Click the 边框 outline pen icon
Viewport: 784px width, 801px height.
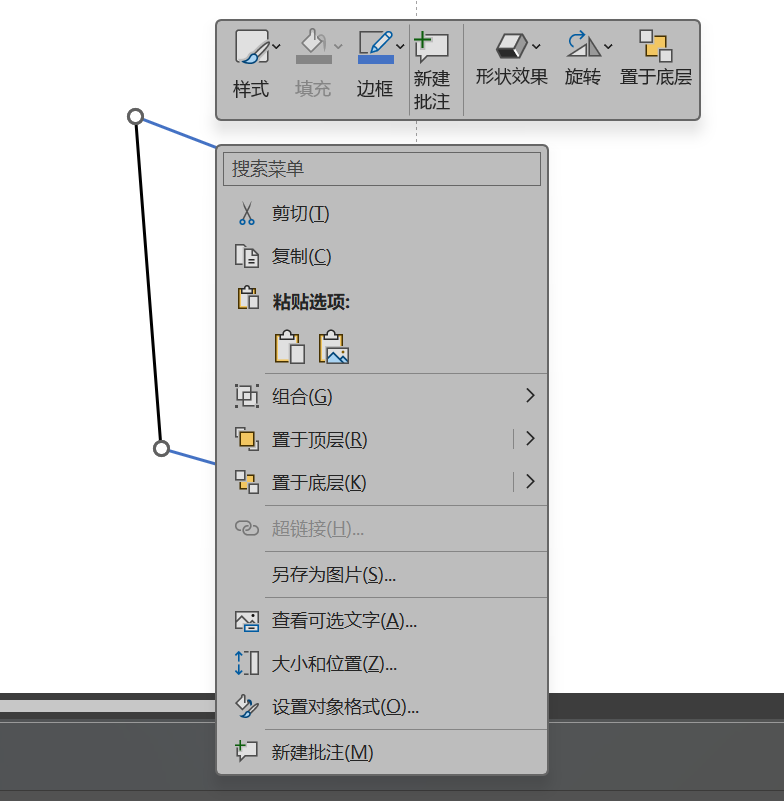tap(376, 42)
